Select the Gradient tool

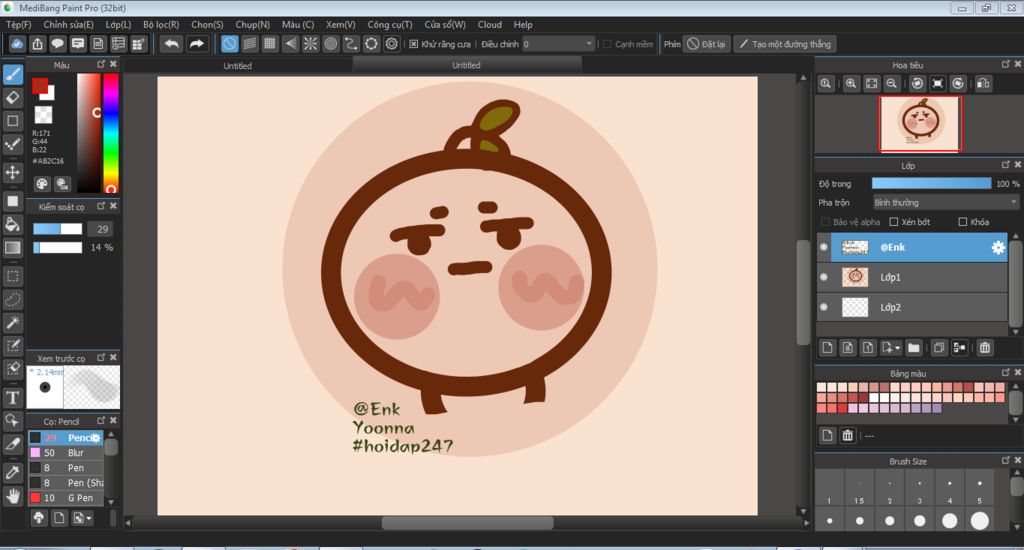pos(13,248)
